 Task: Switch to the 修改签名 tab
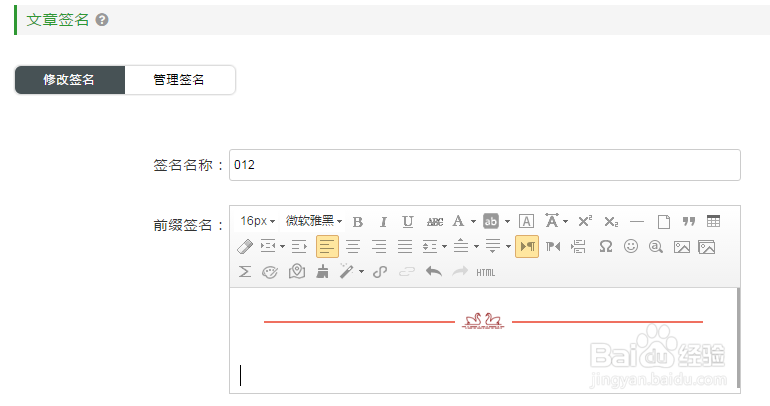pyautogui.click(x=70, y=80)
